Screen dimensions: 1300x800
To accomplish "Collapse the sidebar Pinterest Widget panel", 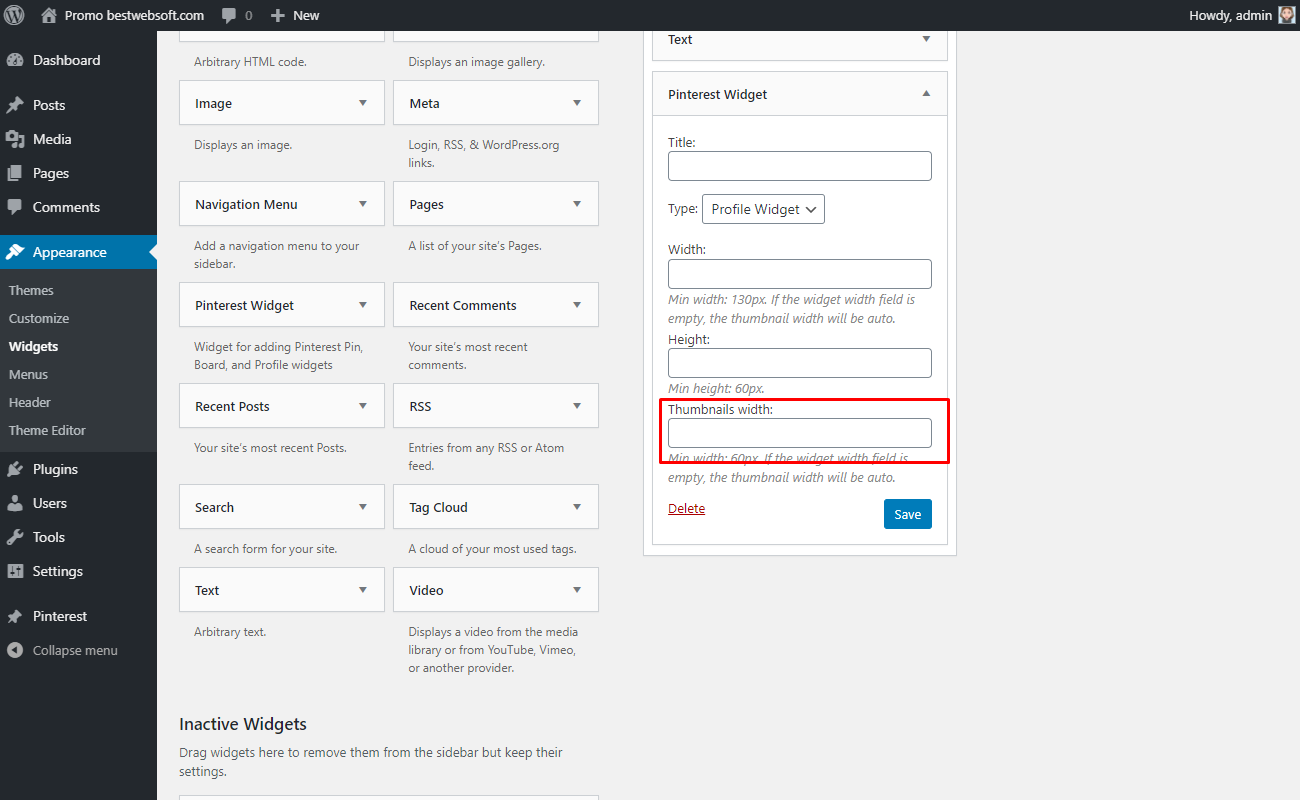I will (x=926, y=94).
